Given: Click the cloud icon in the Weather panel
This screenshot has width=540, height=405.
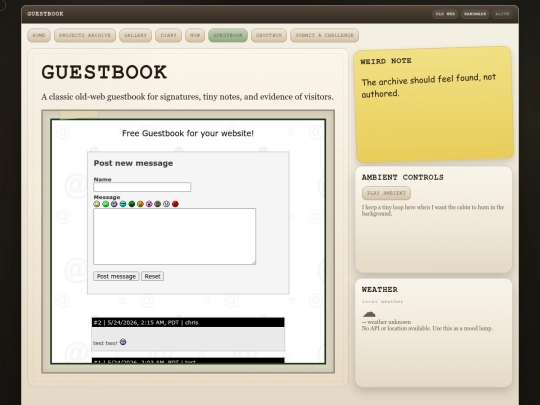Looking at the screenshot, I should pos(369,314).
